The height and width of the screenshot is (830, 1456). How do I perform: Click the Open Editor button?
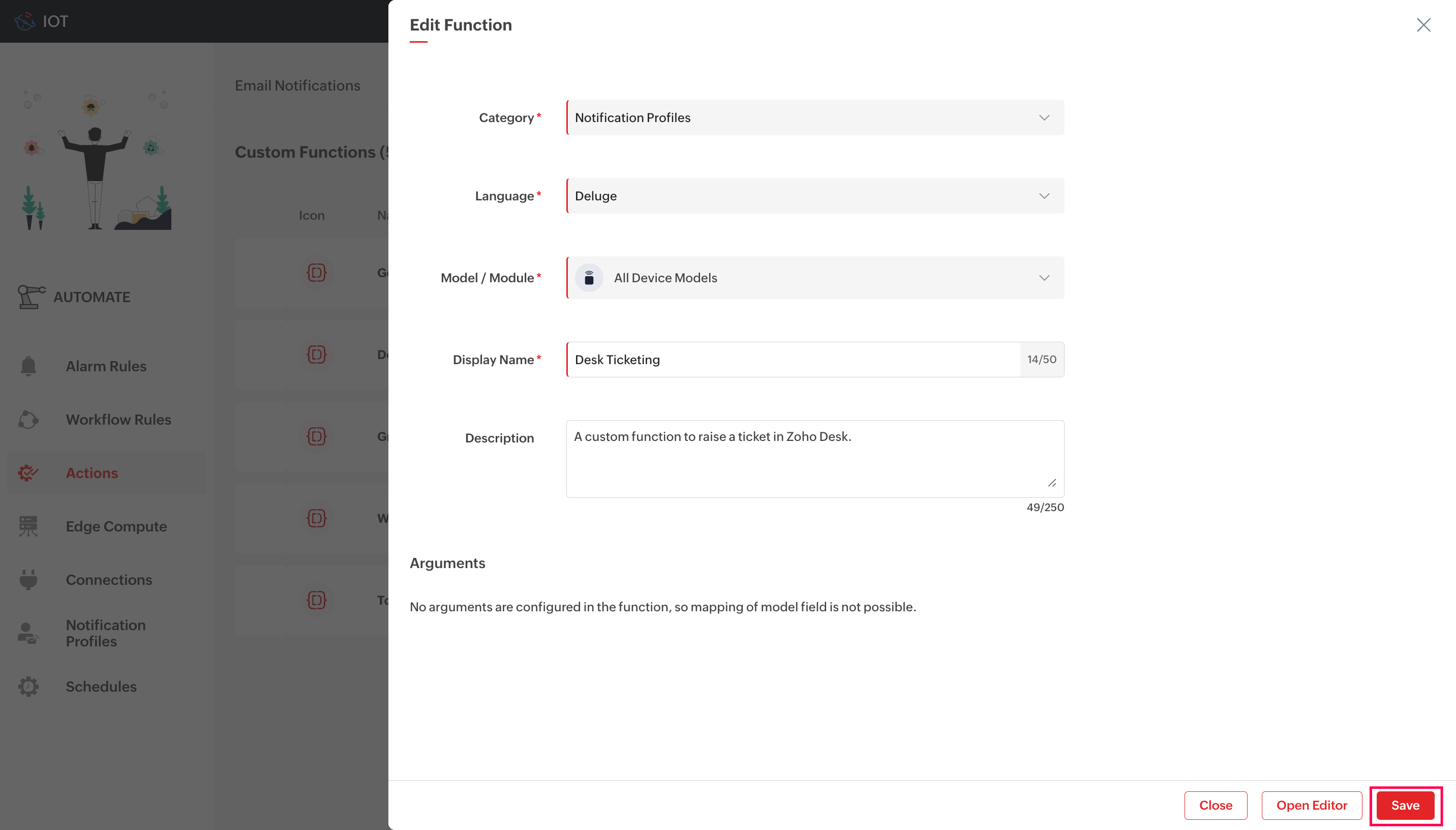click(x=1311, y=805)
